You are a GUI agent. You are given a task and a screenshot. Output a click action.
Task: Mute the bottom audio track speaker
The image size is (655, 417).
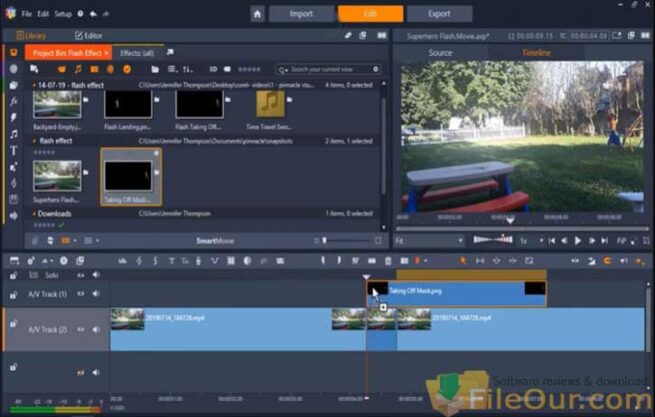pos(96,372)
